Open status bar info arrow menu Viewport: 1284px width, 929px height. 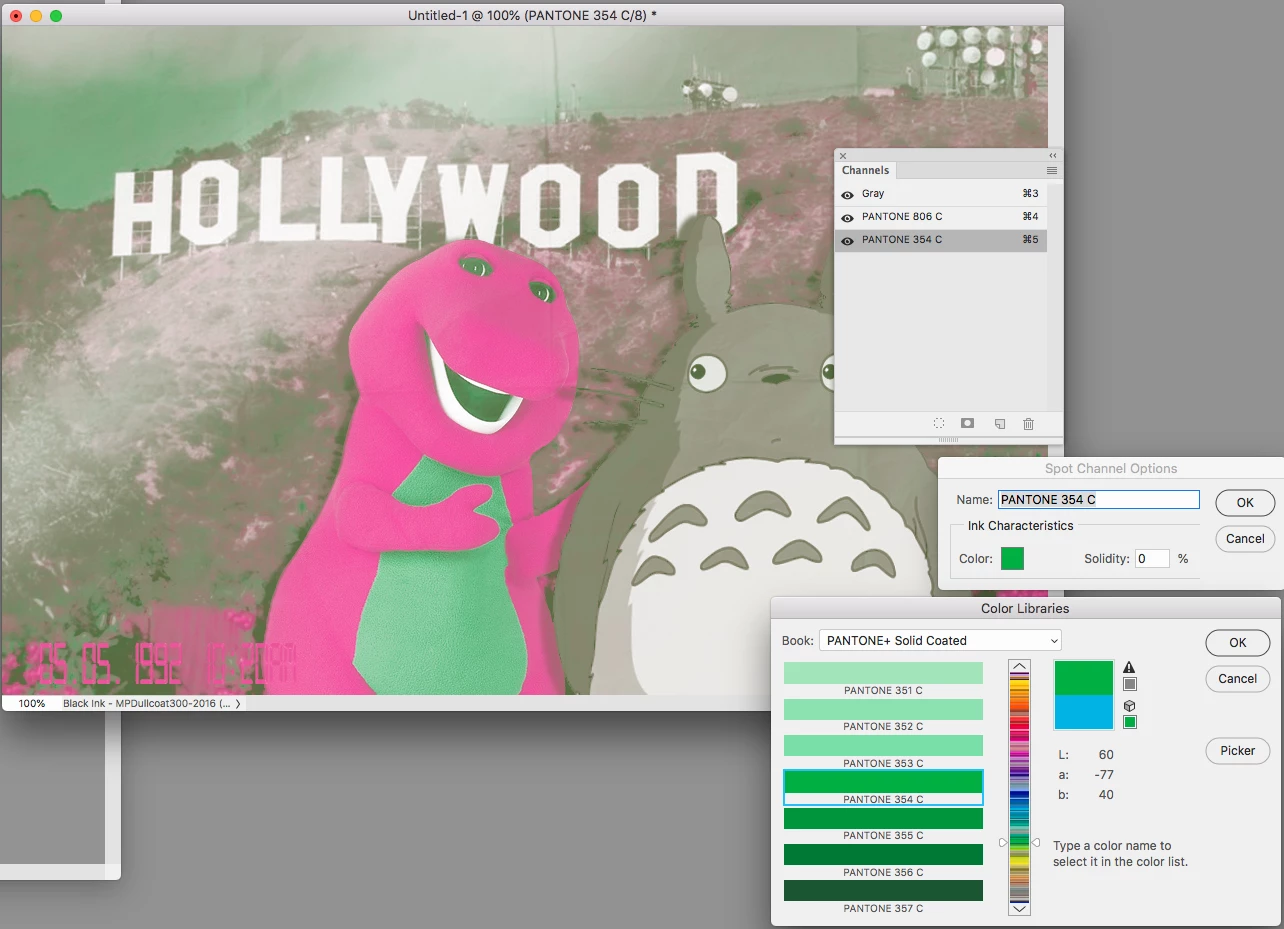(x=238, y=704)
